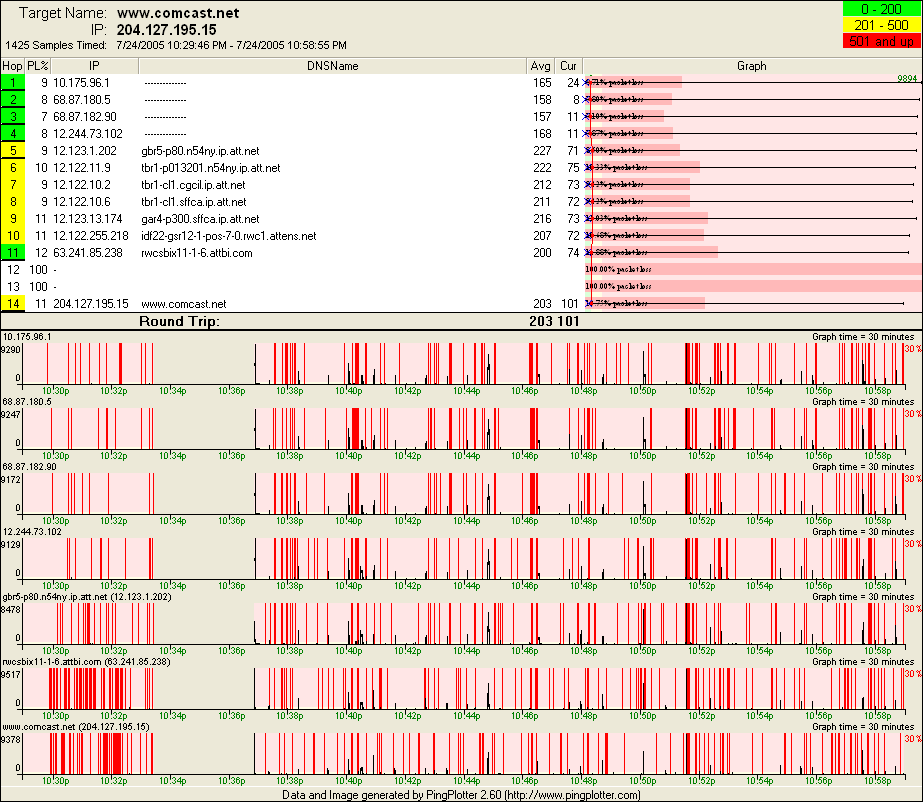Screen dimensions: 923x802
Task: Click the 9894 max latency label
Action: click(x=907, y=78)
